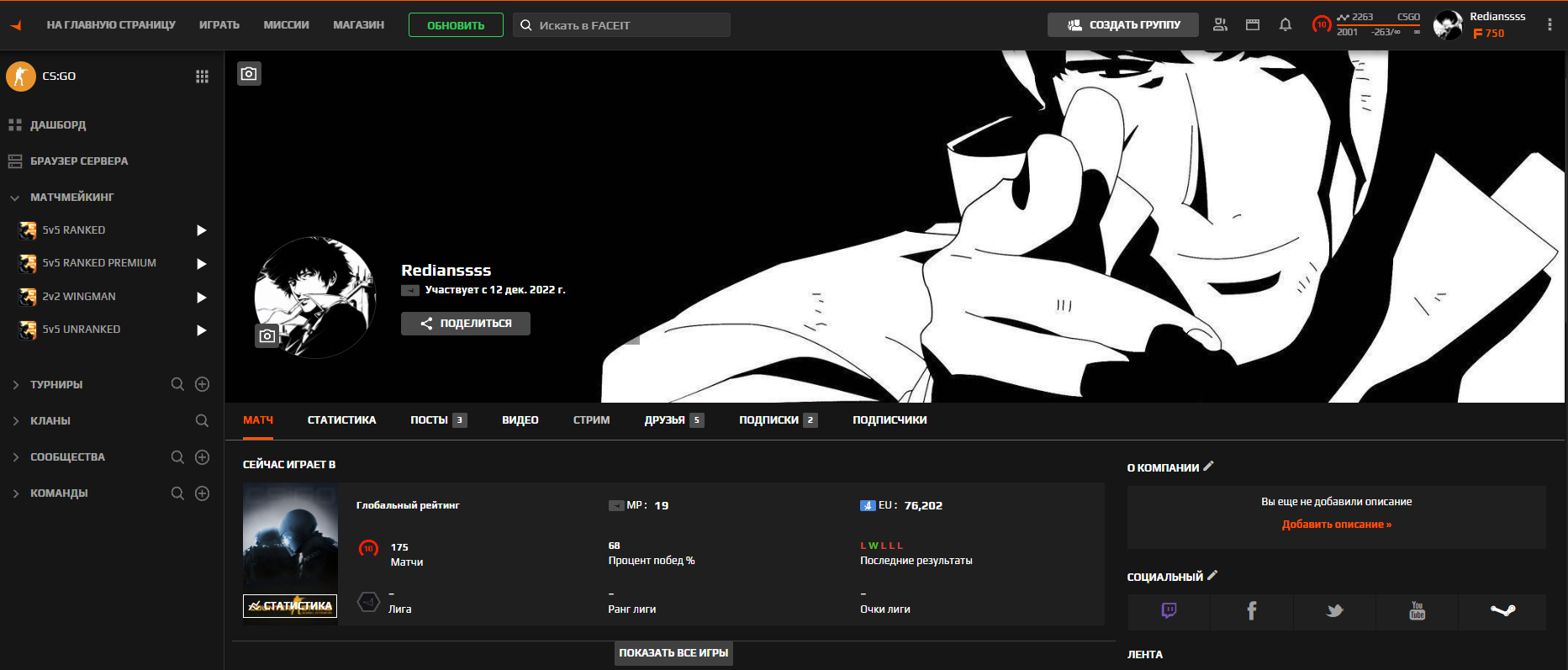
Task: Play 2v2 WINGMAN arrow
Action: click(x=201, y=297)
